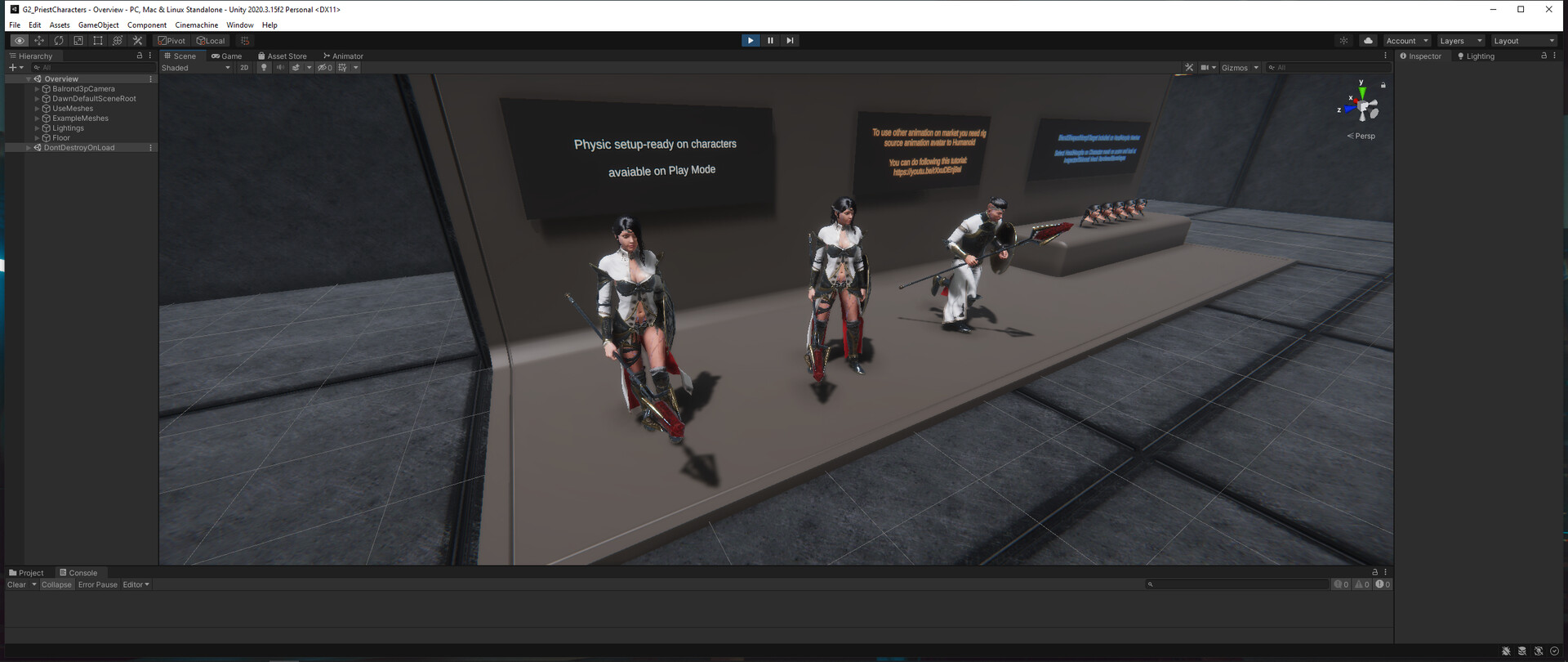
Task: Open the GameObject menu
Action: [99, 25]
